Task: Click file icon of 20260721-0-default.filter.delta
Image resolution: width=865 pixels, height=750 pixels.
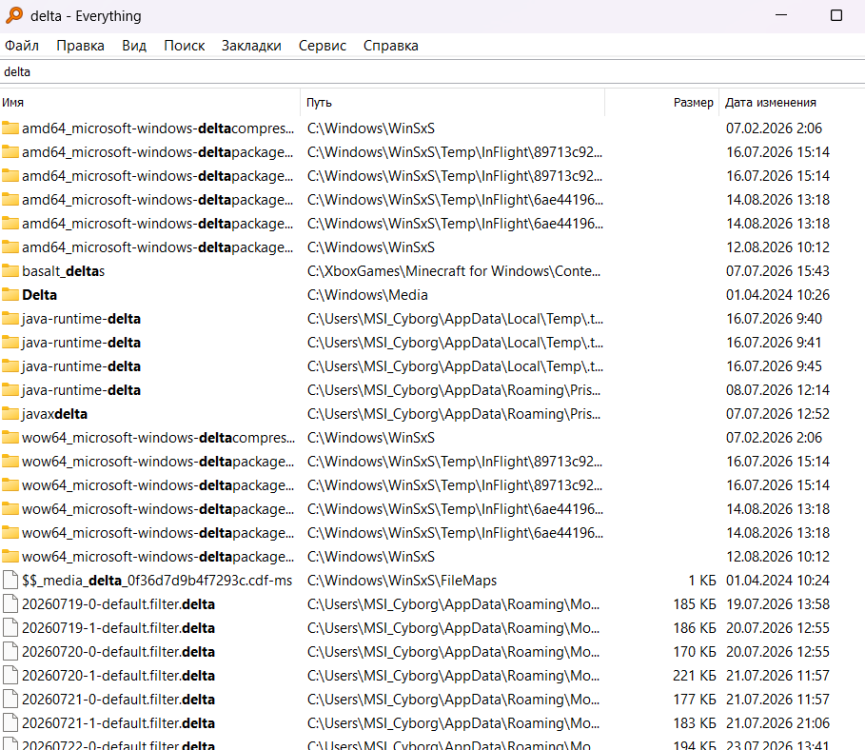Action: pyautogui.click(x=10, y=699)
